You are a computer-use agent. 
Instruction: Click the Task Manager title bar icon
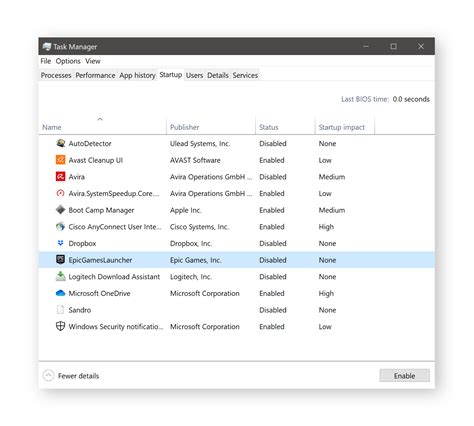(x=47, y=47)
